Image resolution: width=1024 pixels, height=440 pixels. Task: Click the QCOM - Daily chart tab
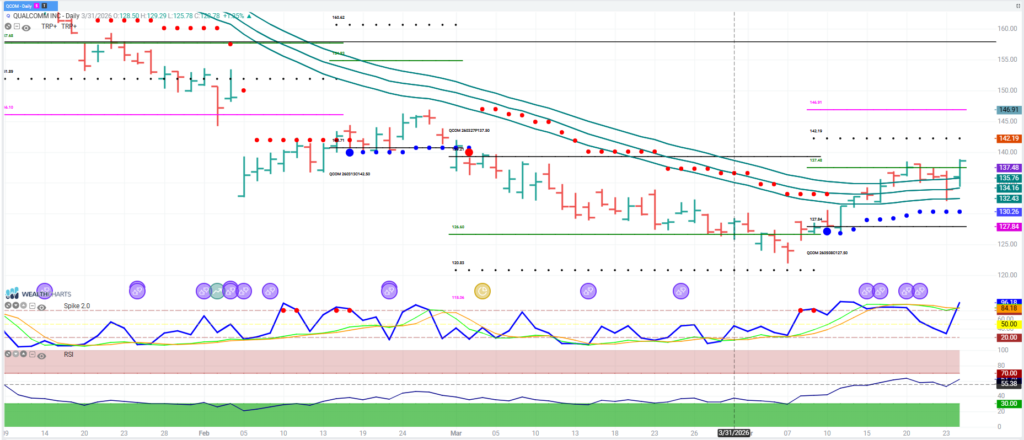tap(22, 5)
